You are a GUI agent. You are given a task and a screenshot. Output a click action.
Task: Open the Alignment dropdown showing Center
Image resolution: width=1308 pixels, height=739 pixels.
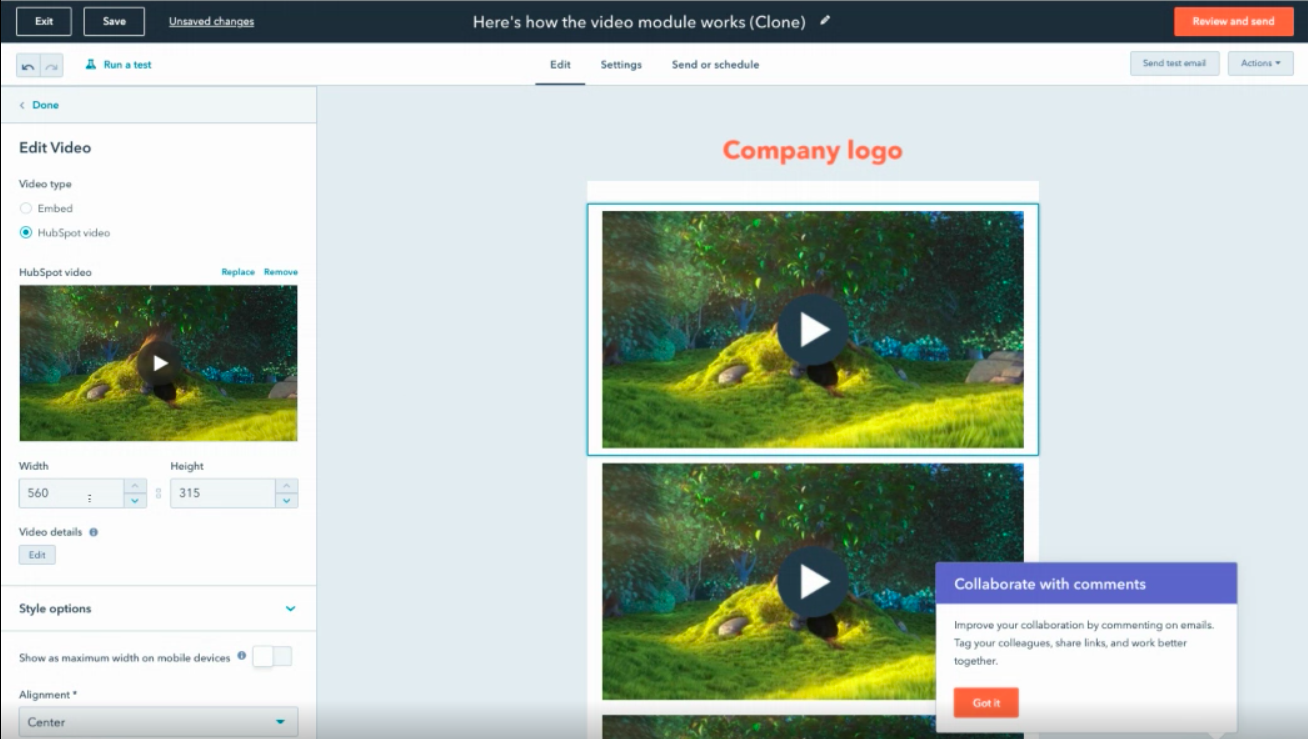[x=158, y=721]
